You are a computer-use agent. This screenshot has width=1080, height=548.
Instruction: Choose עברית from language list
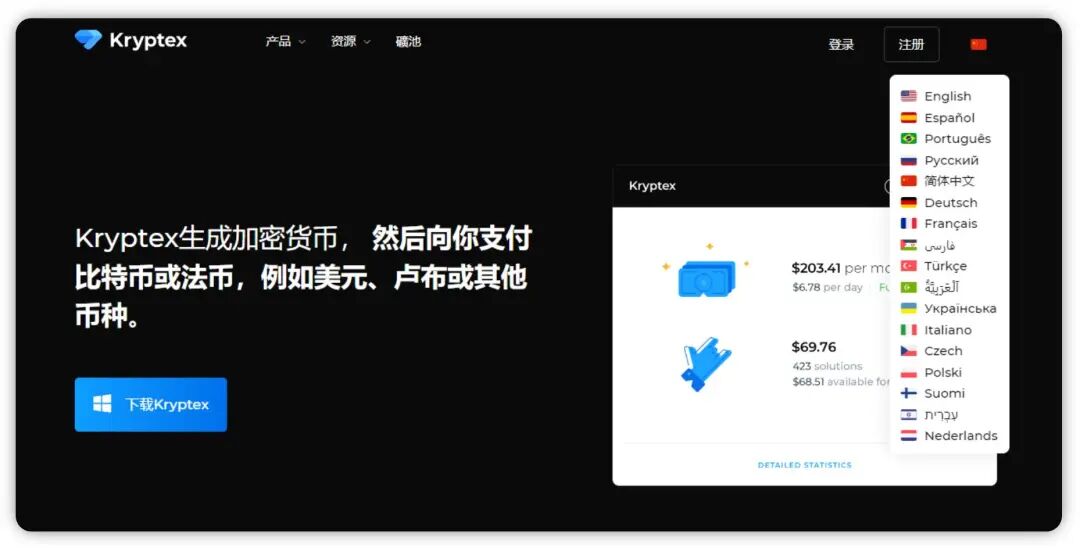pyautogui.click(x=941, y=414)
